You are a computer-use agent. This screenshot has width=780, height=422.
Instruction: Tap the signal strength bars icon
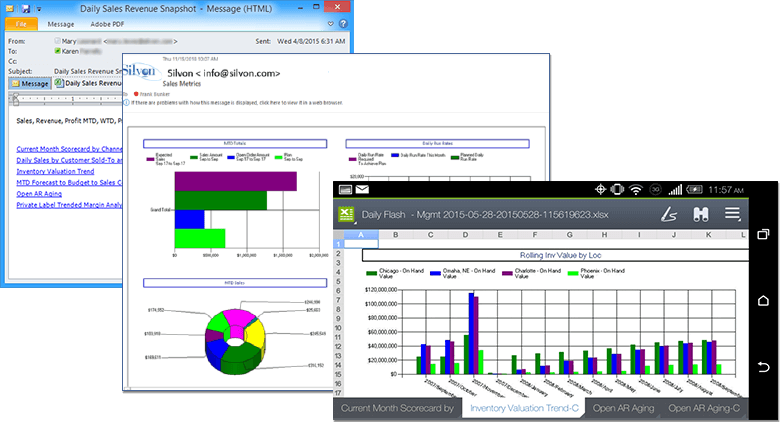pyautogui.click(x=675, y=190)
